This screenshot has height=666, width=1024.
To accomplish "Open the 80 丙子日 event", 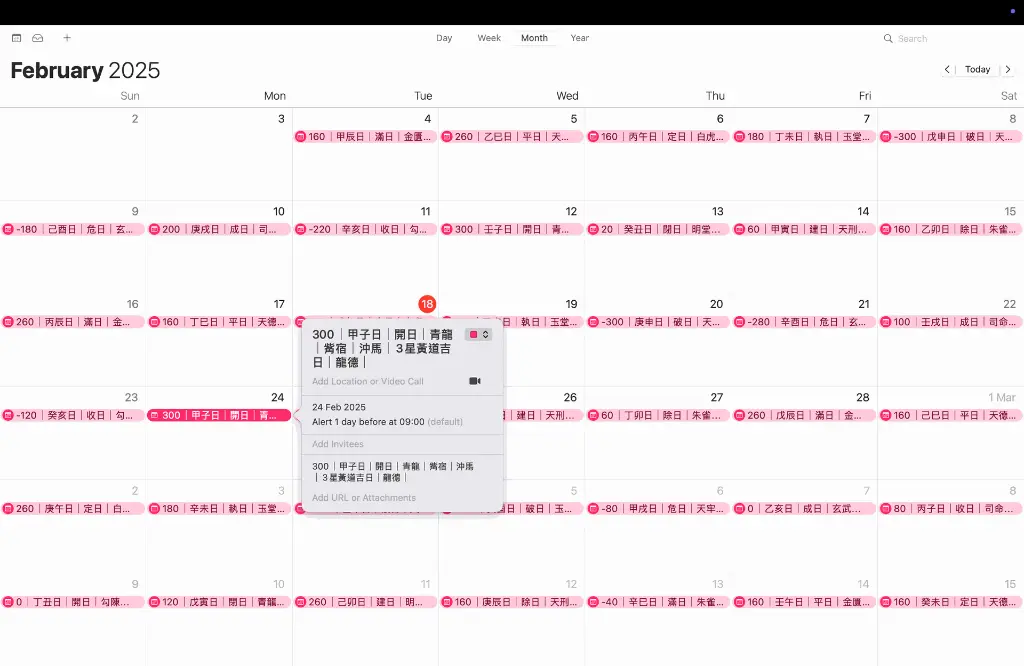I will tap(950, 509).
